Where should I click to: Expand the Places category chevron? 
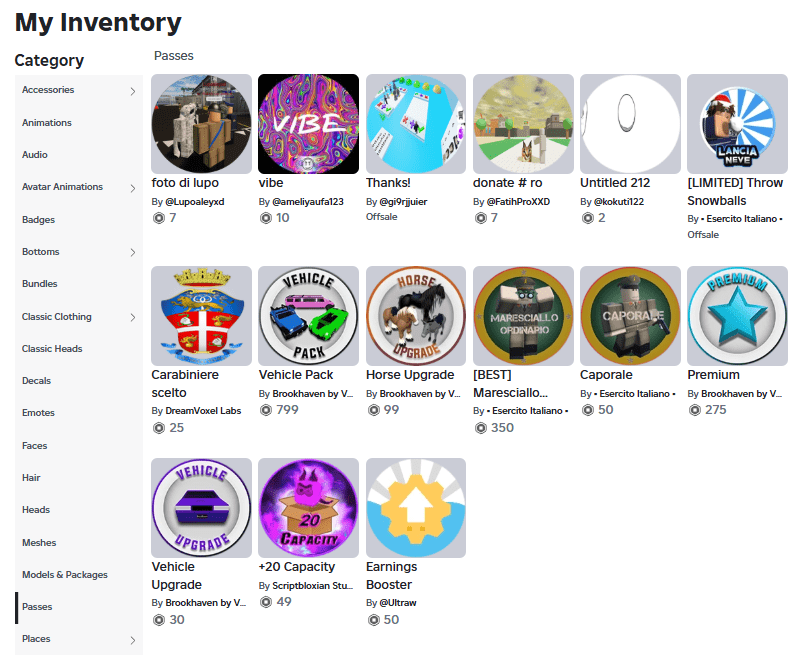tap(133, 640)
